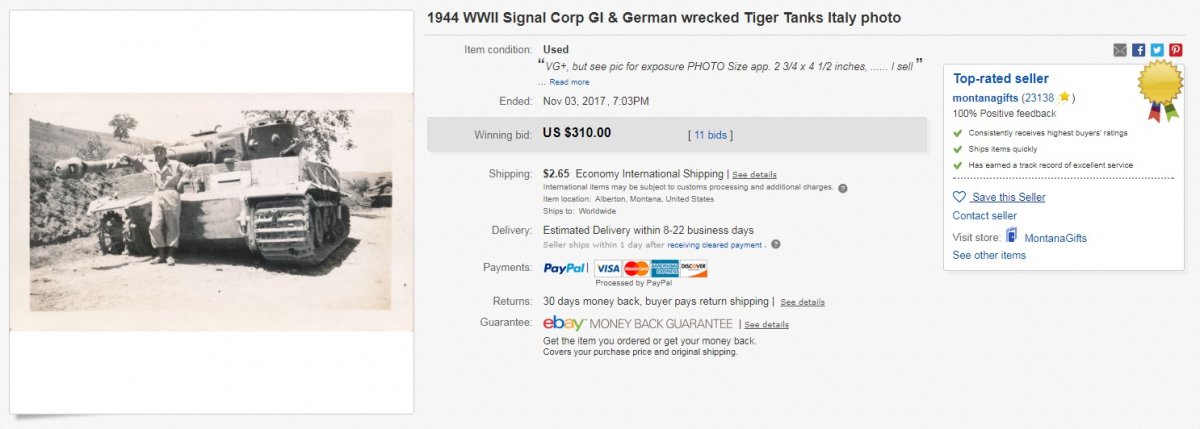Pin listing on Pinterest
The width and height of the screenshot is (1200, 429).
[x=1175, y=50]
